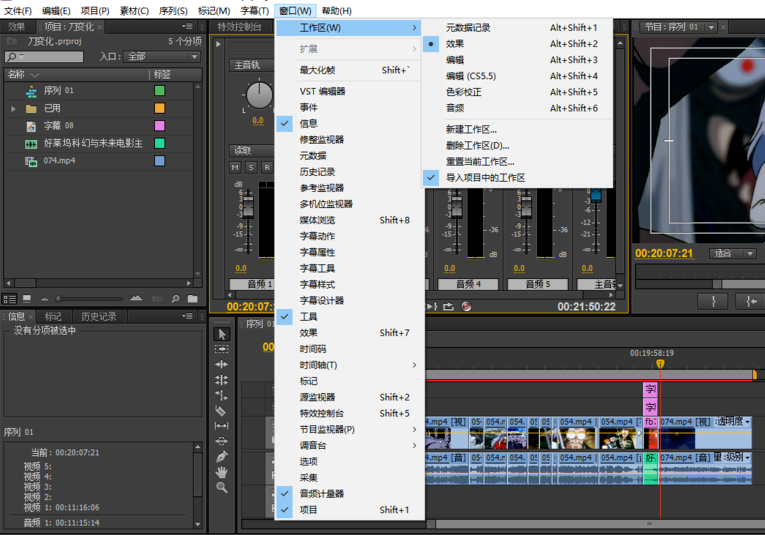This screenshot has width=765, height=535.
Task: Select the Selection arrow tool
Action: 222,334
